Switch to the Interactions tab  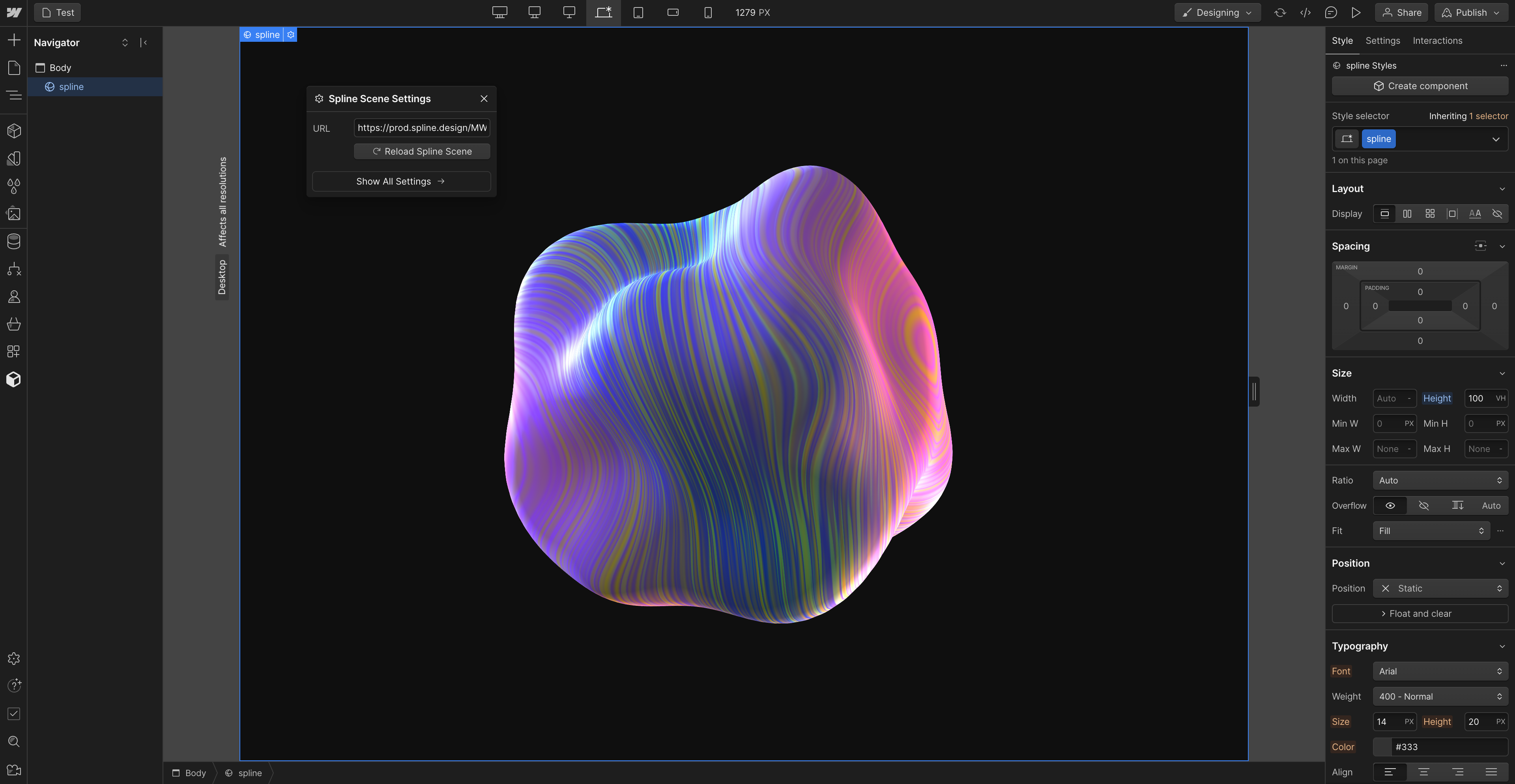coord(1437,41)
